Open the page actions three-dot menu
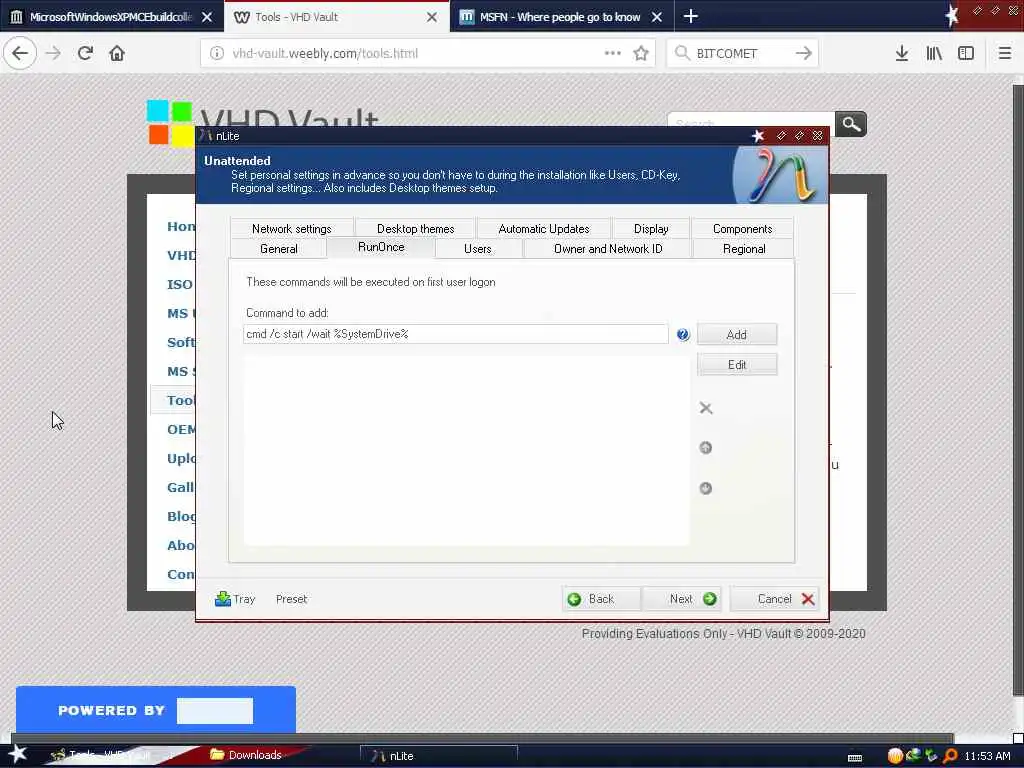The width and height of the screenshot is (1024, 768). tap(612, 53)
